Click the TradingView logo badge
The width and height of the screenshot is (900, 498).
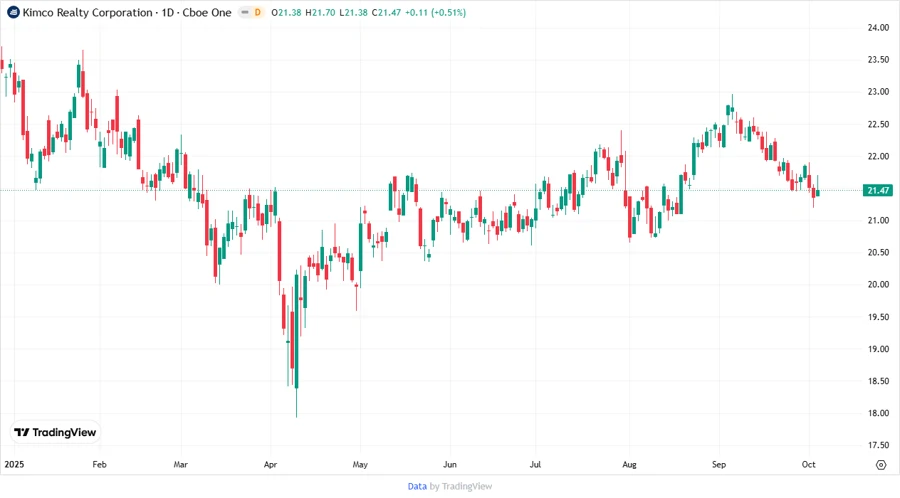55,433
